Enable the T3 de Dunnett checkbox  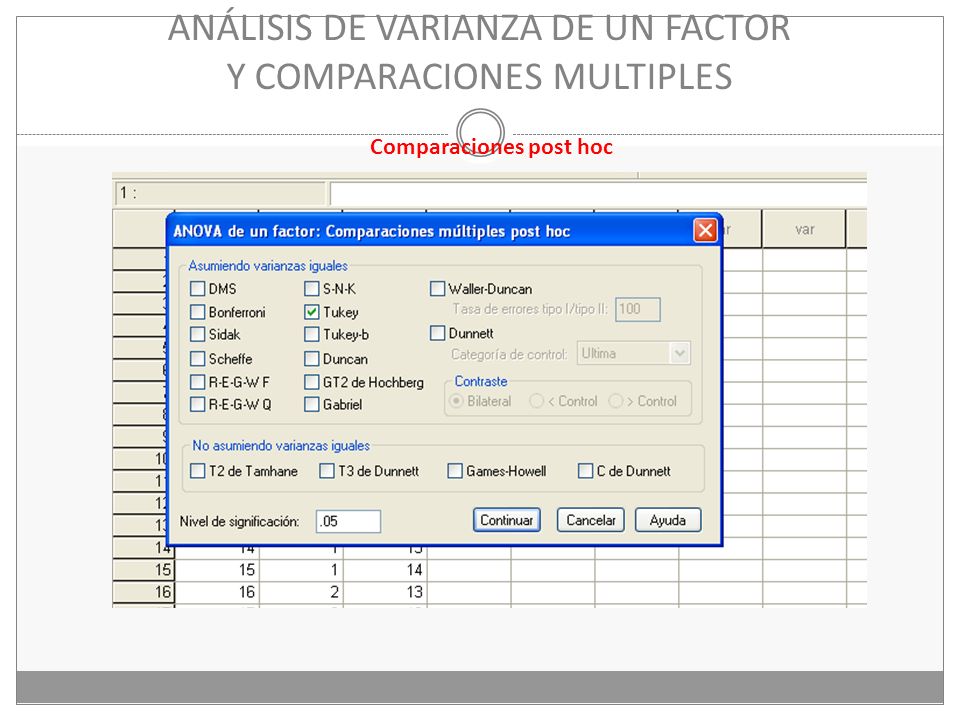point(327,471)
